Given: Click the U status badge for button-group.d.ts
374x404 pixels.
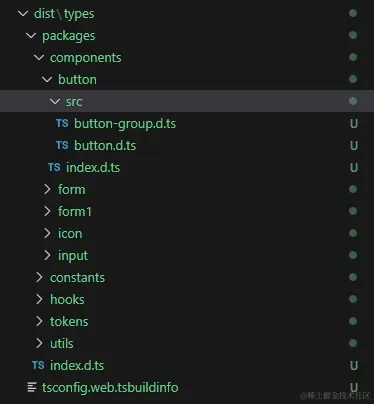Looking at the screenshot, I should click(354, 124).
